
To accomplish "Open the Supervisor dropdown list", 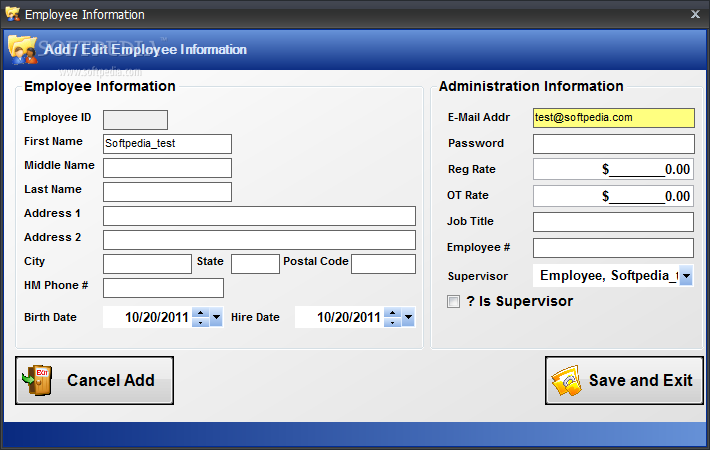I will [686, 276].
